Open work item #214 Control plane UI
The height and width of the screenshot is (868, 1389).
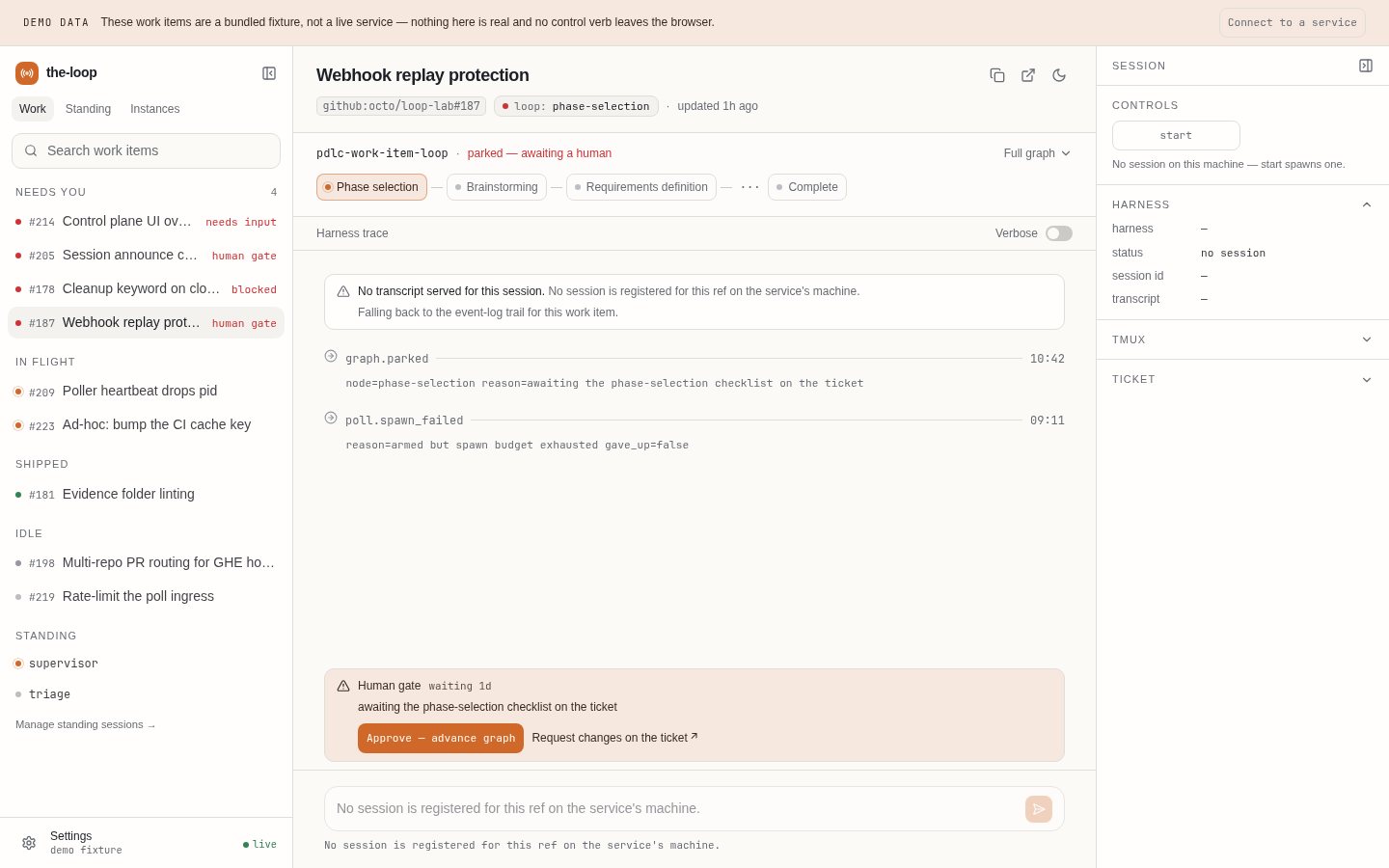click(x=146, y=222)
